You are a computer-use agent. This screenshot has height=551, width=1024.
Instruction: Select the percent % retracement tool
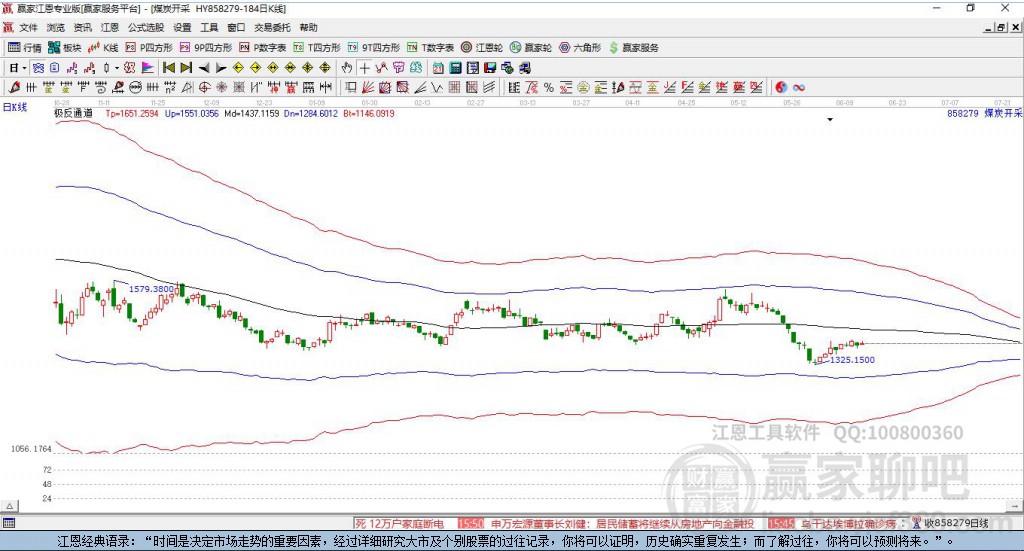[x=549, y=87]
